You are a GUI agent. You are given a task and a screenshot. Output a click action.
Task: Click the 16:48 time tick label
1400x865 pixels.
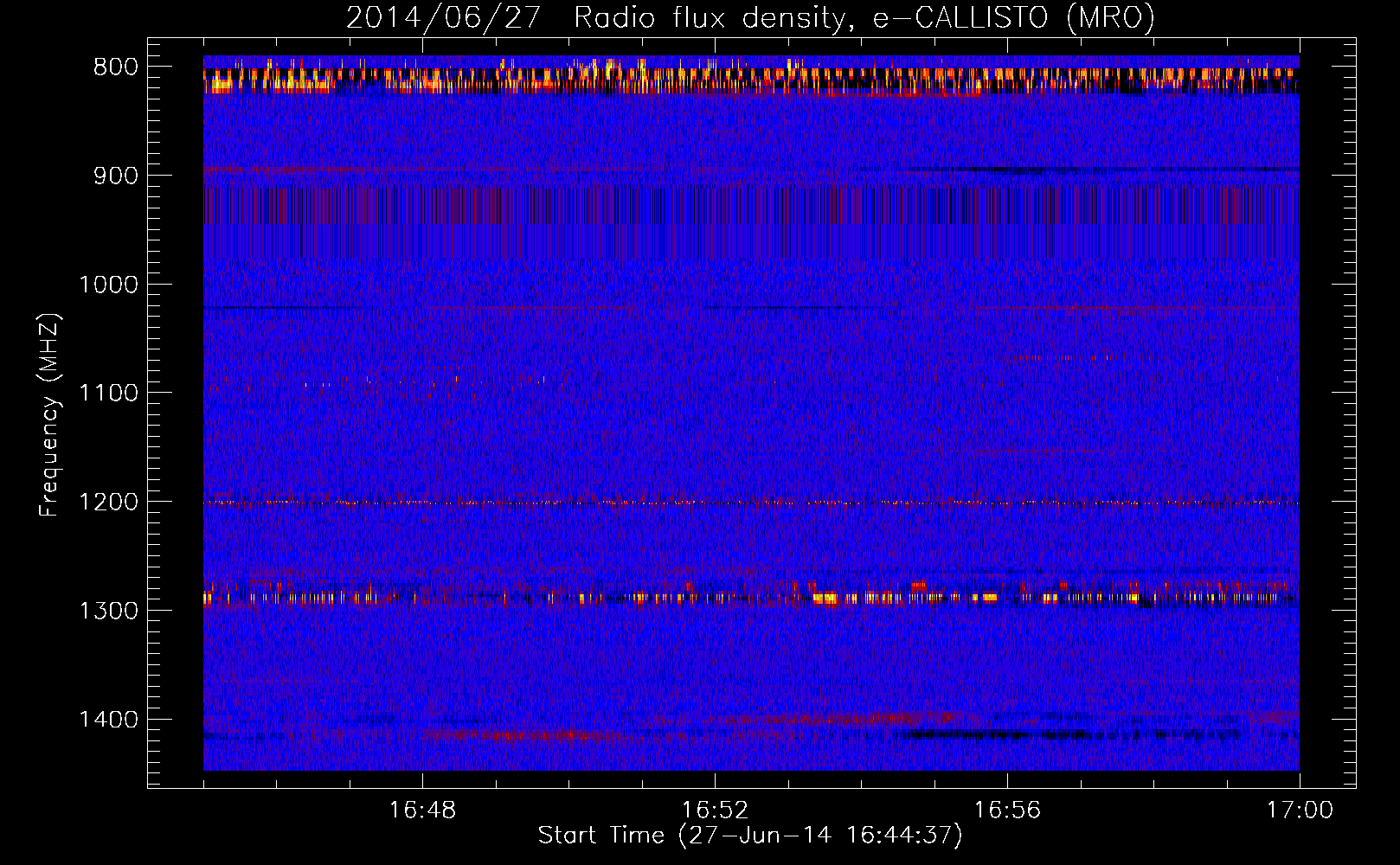tap(422, 811)
